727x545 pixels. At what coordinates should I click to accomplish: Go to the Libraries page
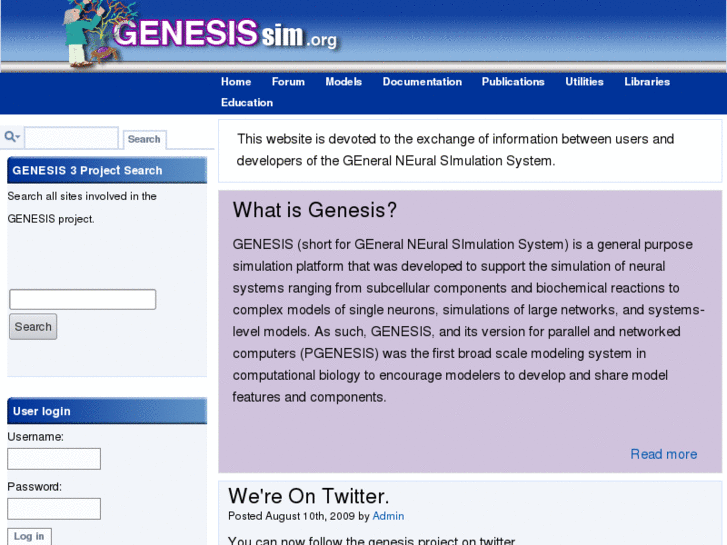click(x=647, y=82)
